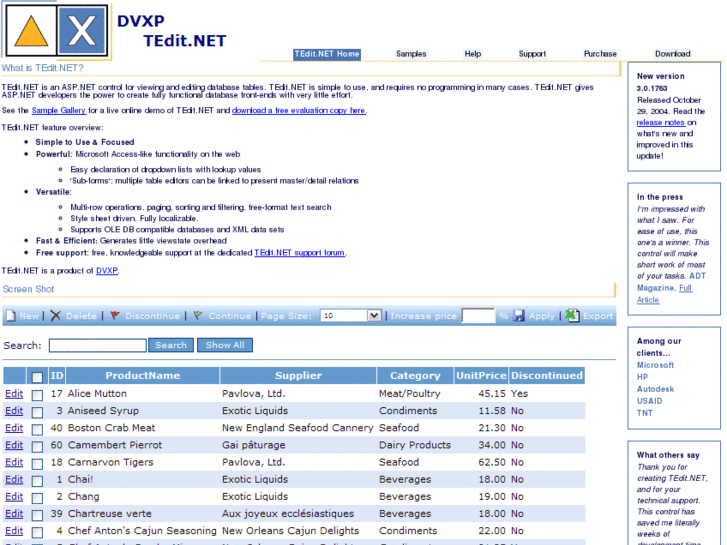
Task: Check the Aniseed Syrup row checkbox
Action: pos(37,412)
